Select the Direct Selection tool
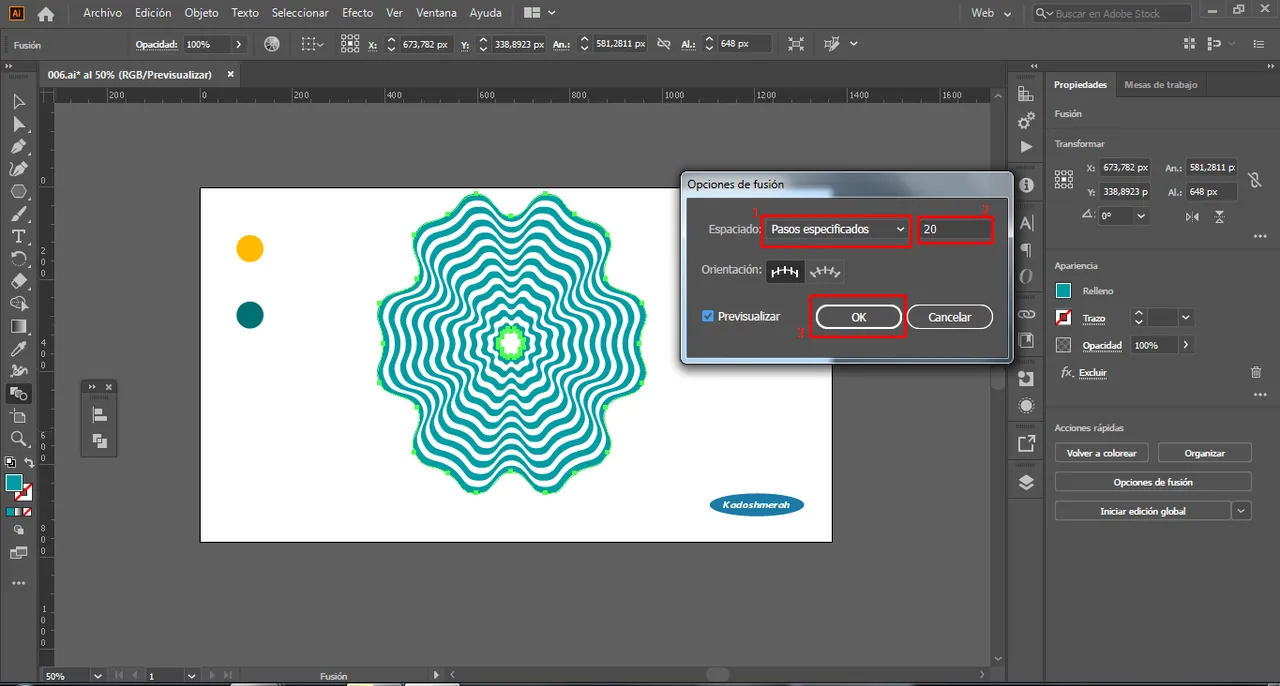 click(18, 124)
